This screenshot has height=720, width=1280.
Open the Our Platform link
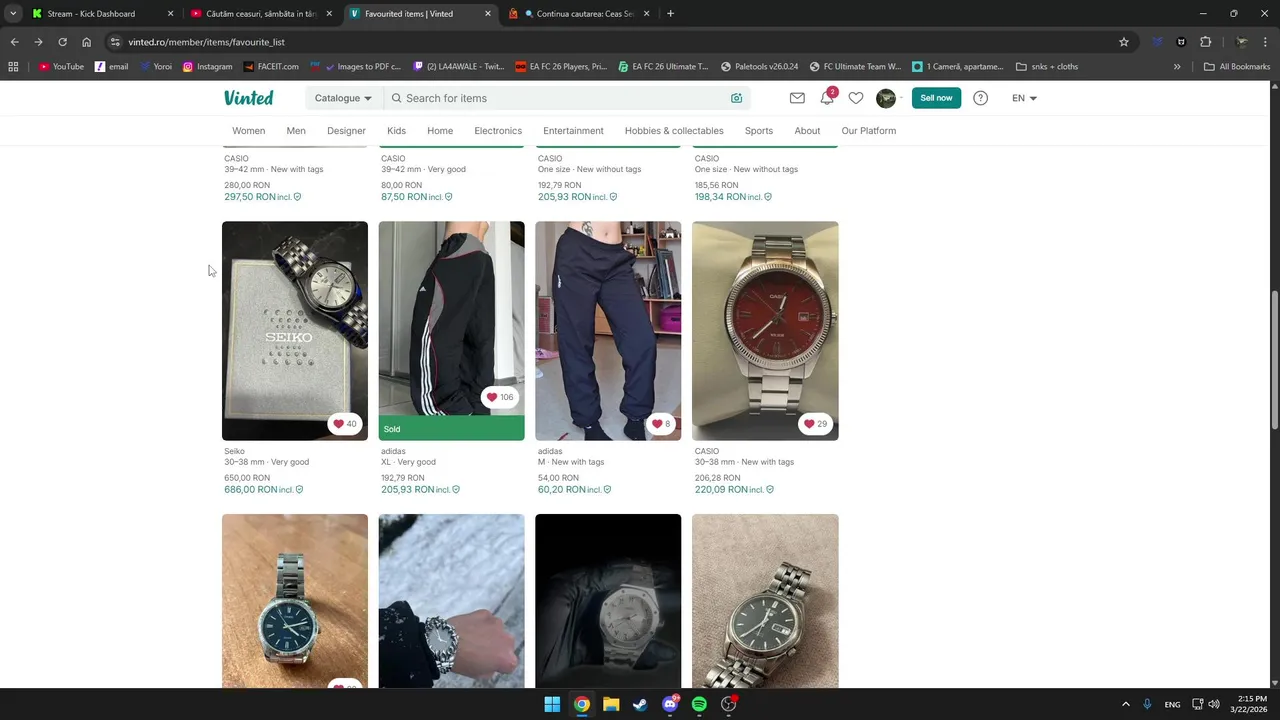point(869,131)
